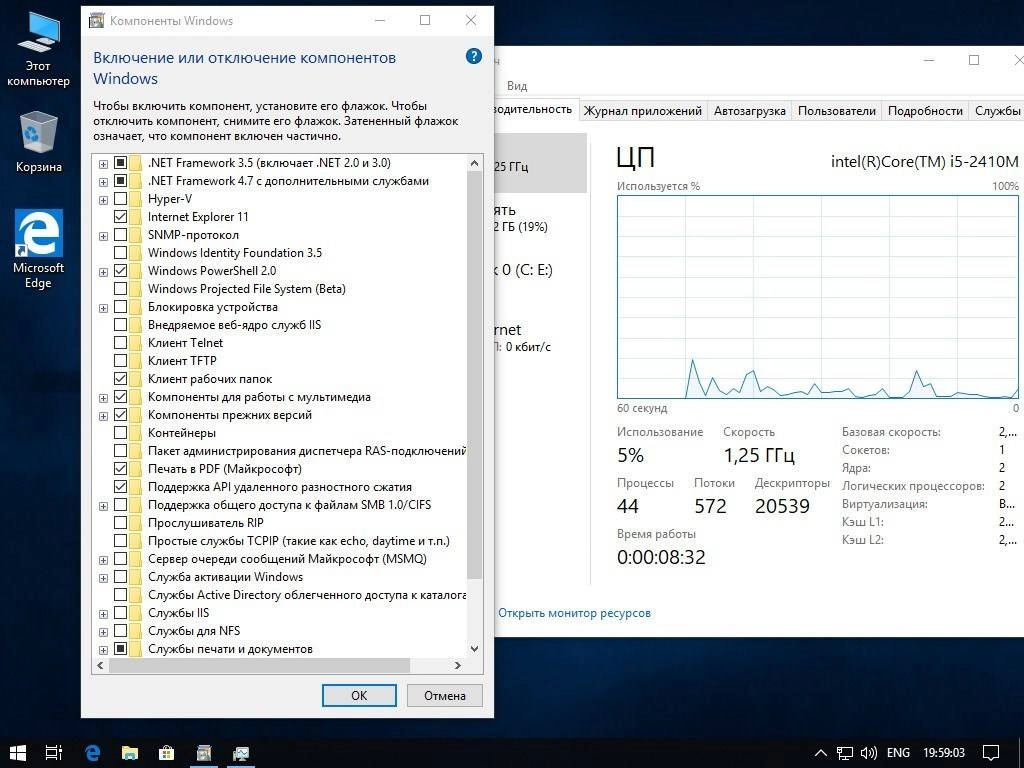Show hidden tray icons chevron
This screenshot has height=768, width=1024.
point(822,753)
